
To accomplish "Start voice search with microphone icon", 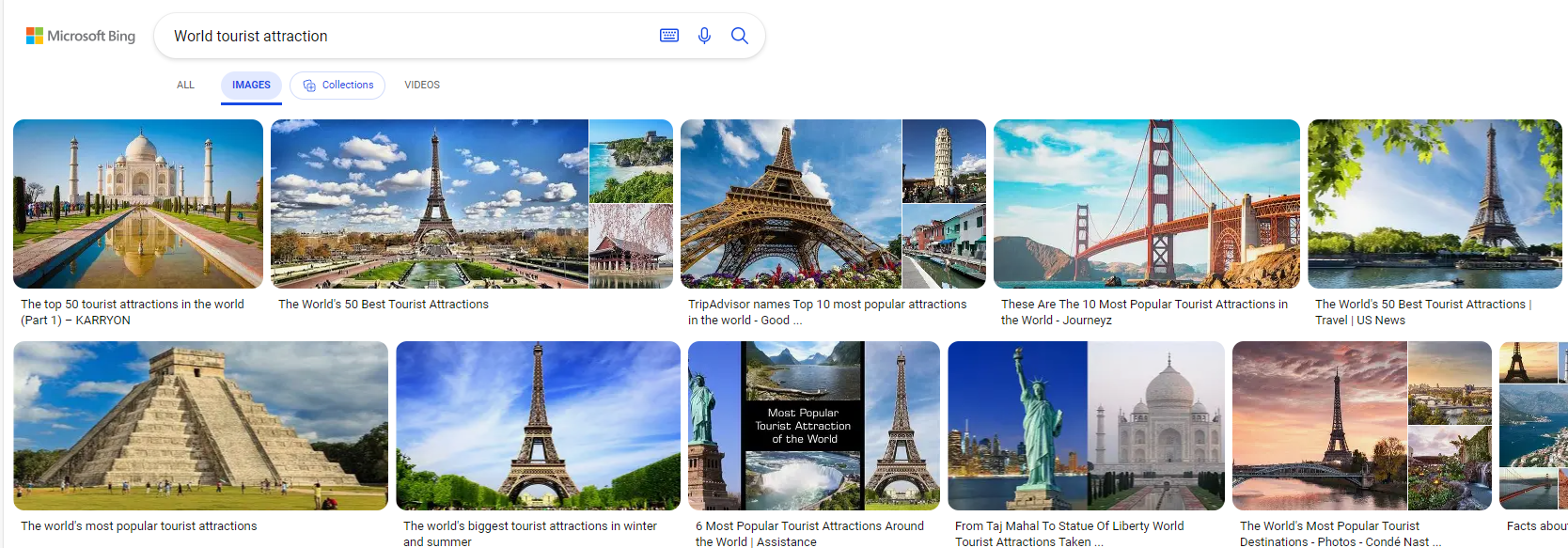I will pos(704,36).
